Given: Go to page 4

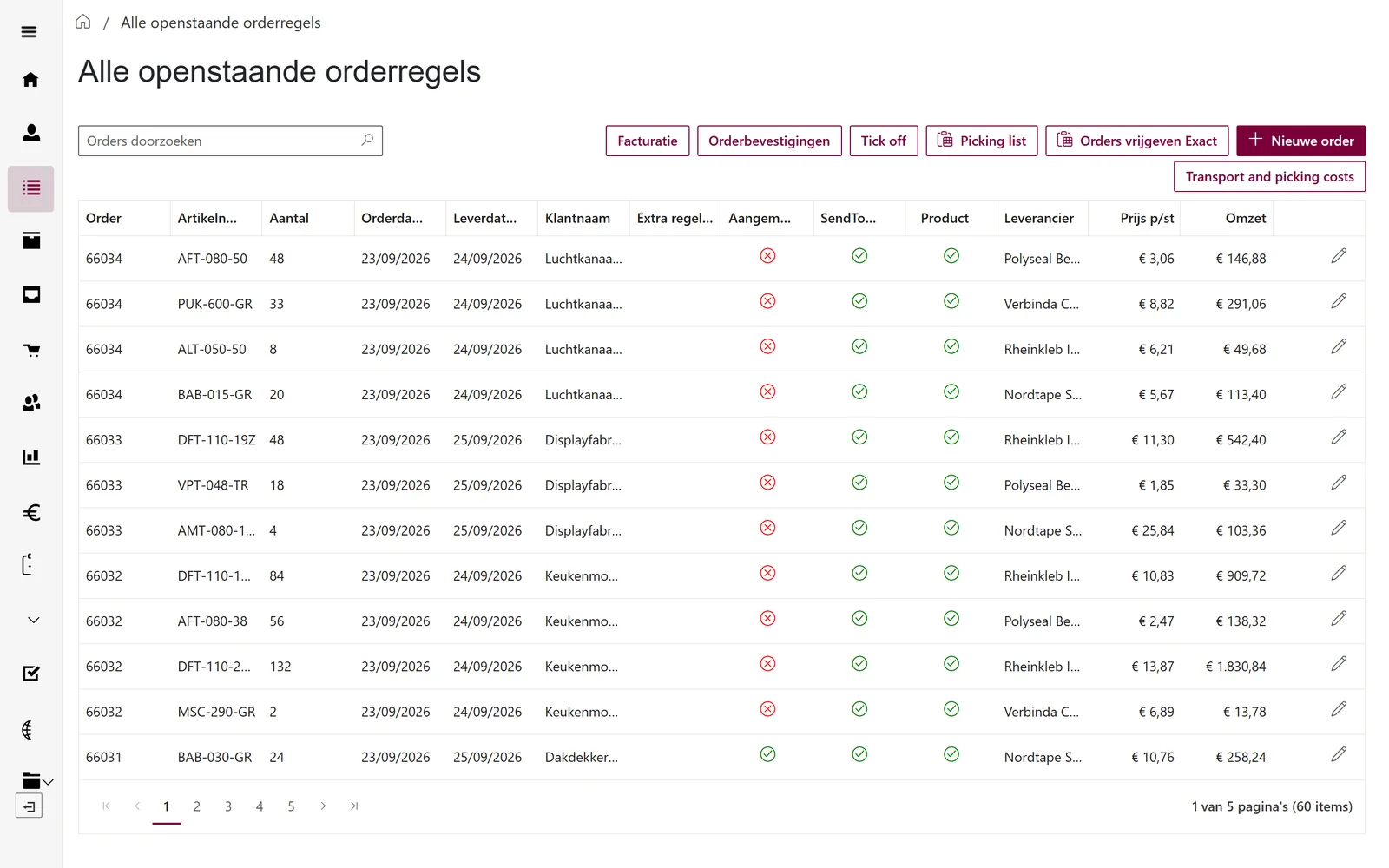Looking at the screenshot, I should [260, 806].
